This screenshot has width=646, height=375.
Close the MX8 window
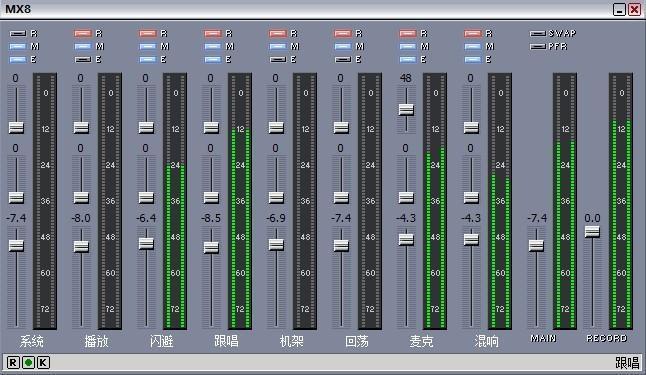[x=634, y=9]
